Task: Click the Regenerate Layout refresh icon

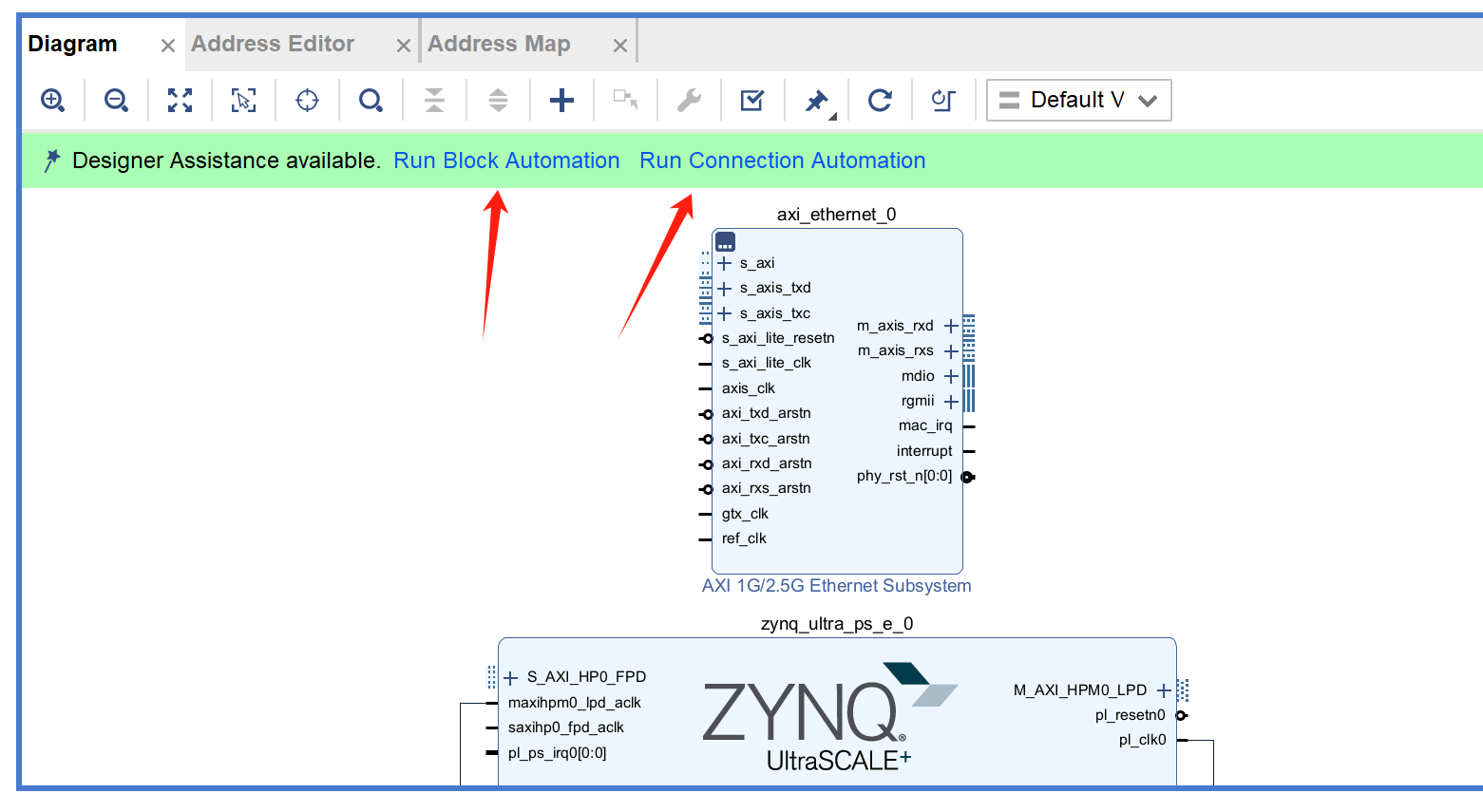Action: [881, 100]
